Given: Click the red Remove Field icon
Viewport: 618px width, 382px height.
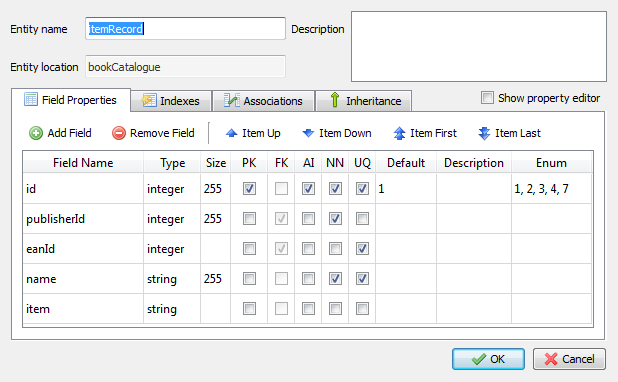Looking at the screenshot, I should [x=119, y=133].
